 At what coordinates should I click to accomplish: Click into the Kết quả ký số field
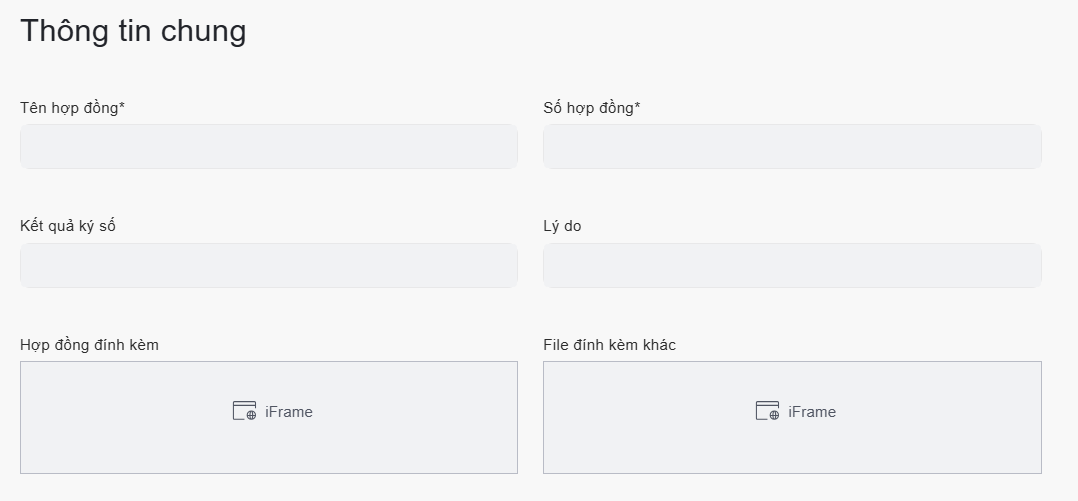pyautogui.click(x=269, y=266)
